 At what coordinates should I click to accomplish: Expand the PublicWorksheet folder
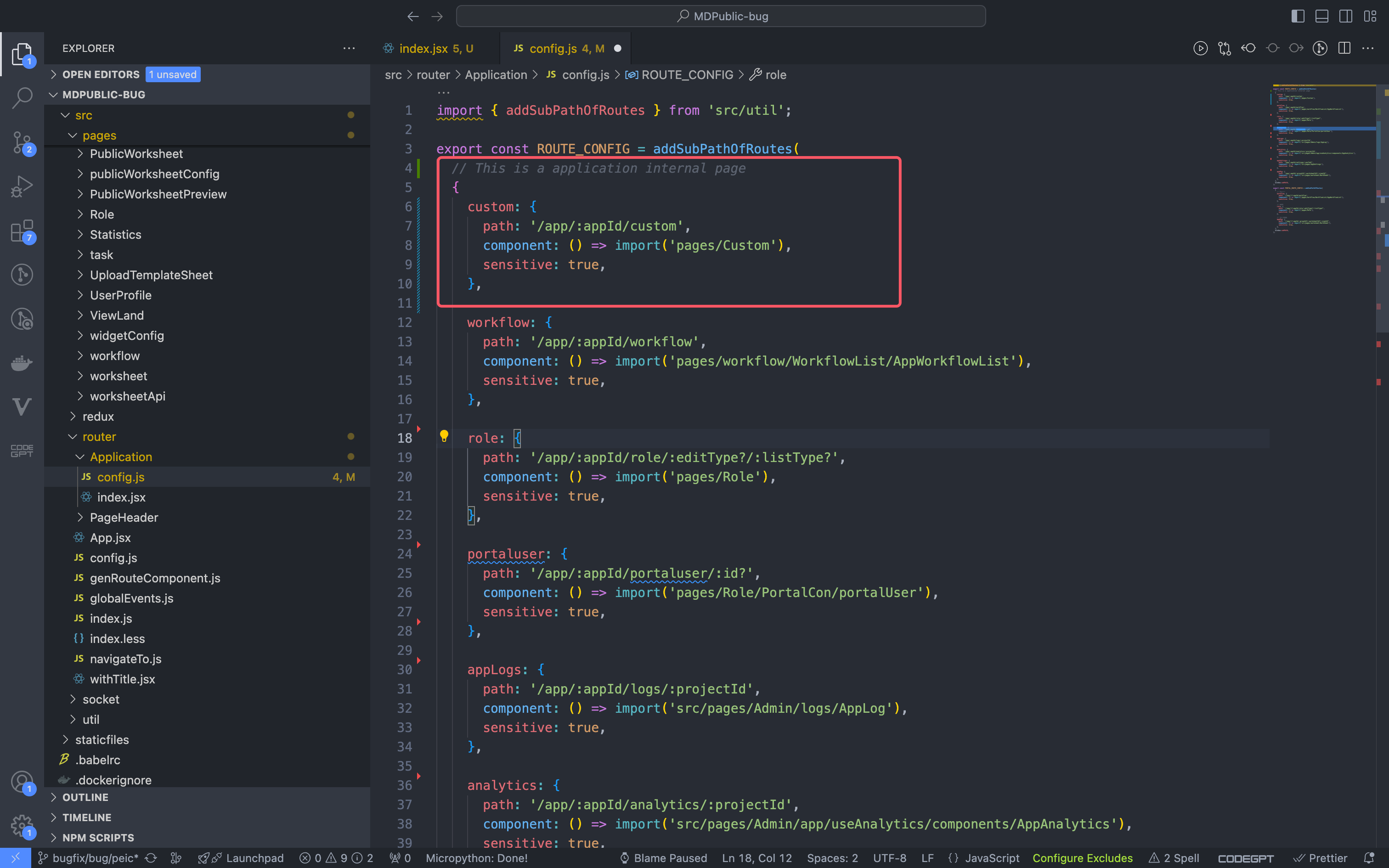207,154
